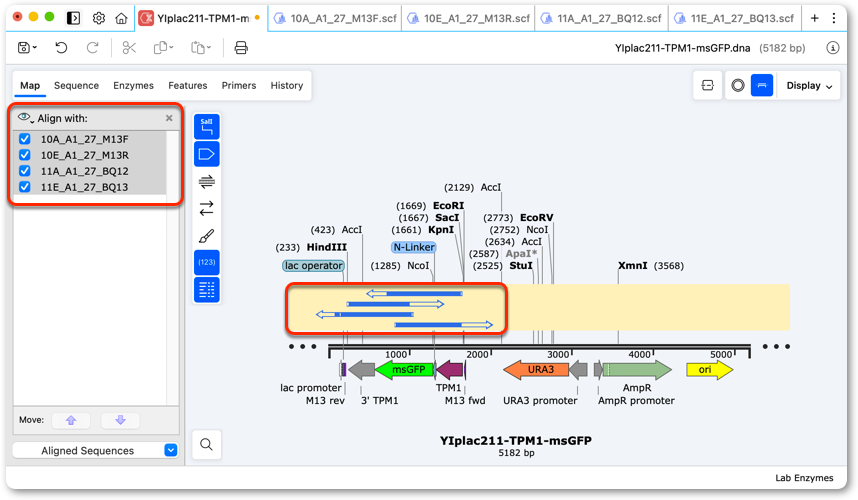The width and height of the screenshot is (858, 500).
Task: Click the StuI enzyme label
Action: (x=521, y=266)
